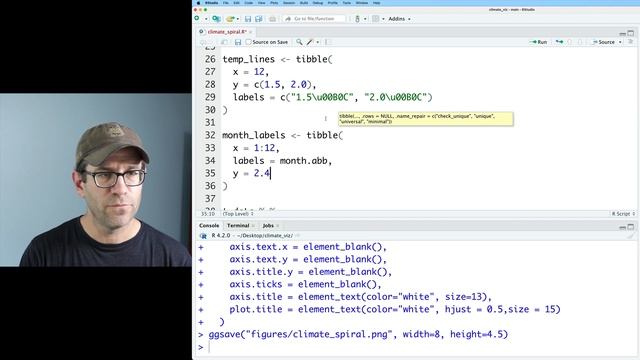The width and height of the screenshot is (640, 360).
Task: Save the current document from main toolbar
Action: tap(248, 19)
